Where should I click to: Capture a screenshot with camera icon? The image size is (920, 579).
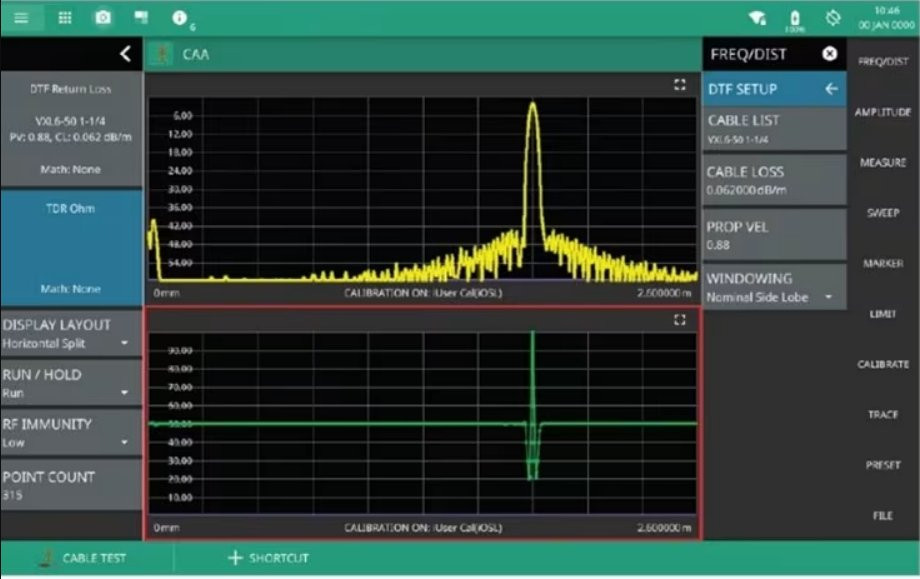(103, 18)
